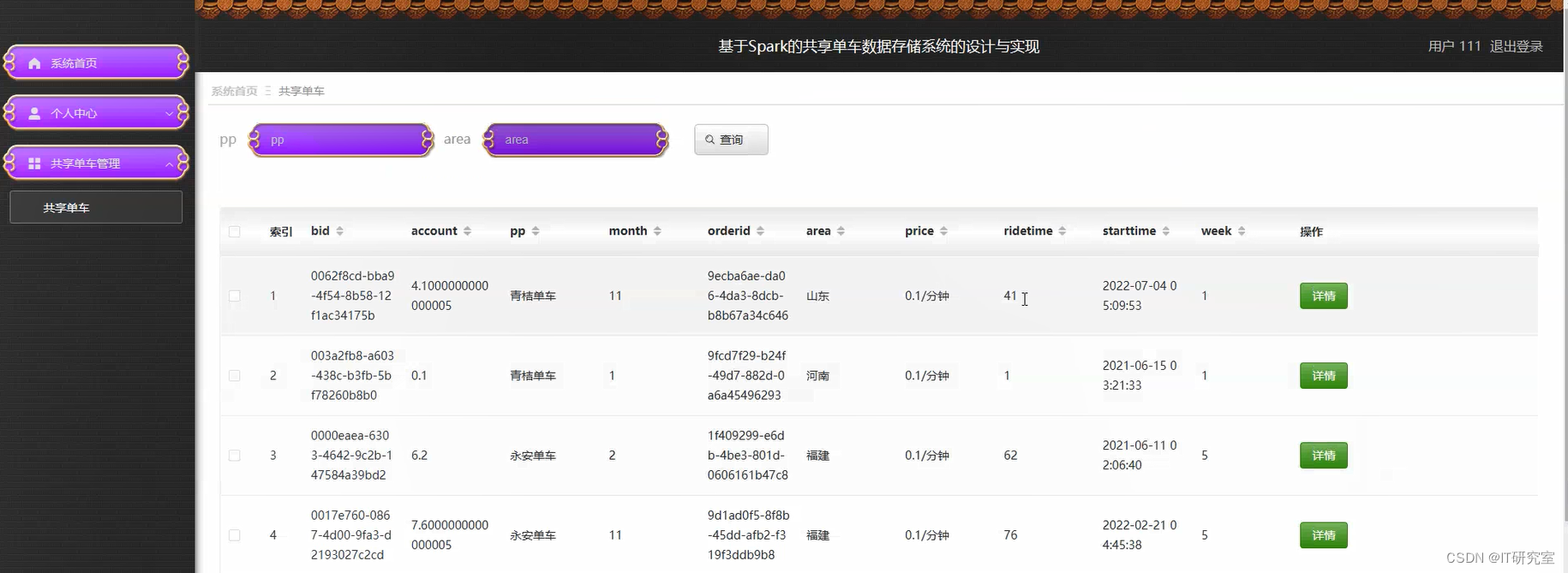Focus the pp search input field
Screen dimensions: 1568x573
[x=341, y=140]
